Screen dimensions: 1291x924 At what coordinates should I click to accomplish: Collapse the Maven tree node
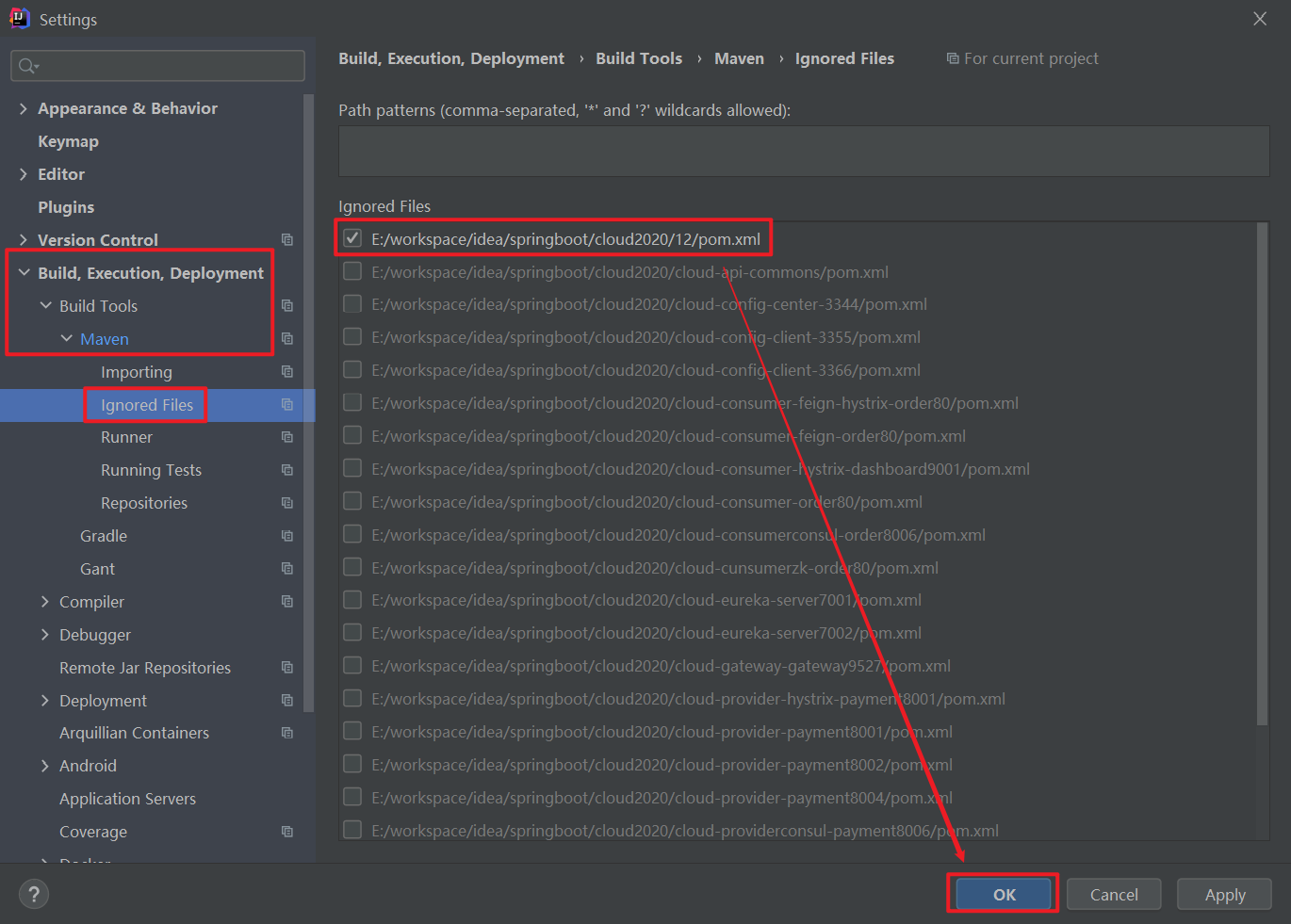tap(66, 338)
